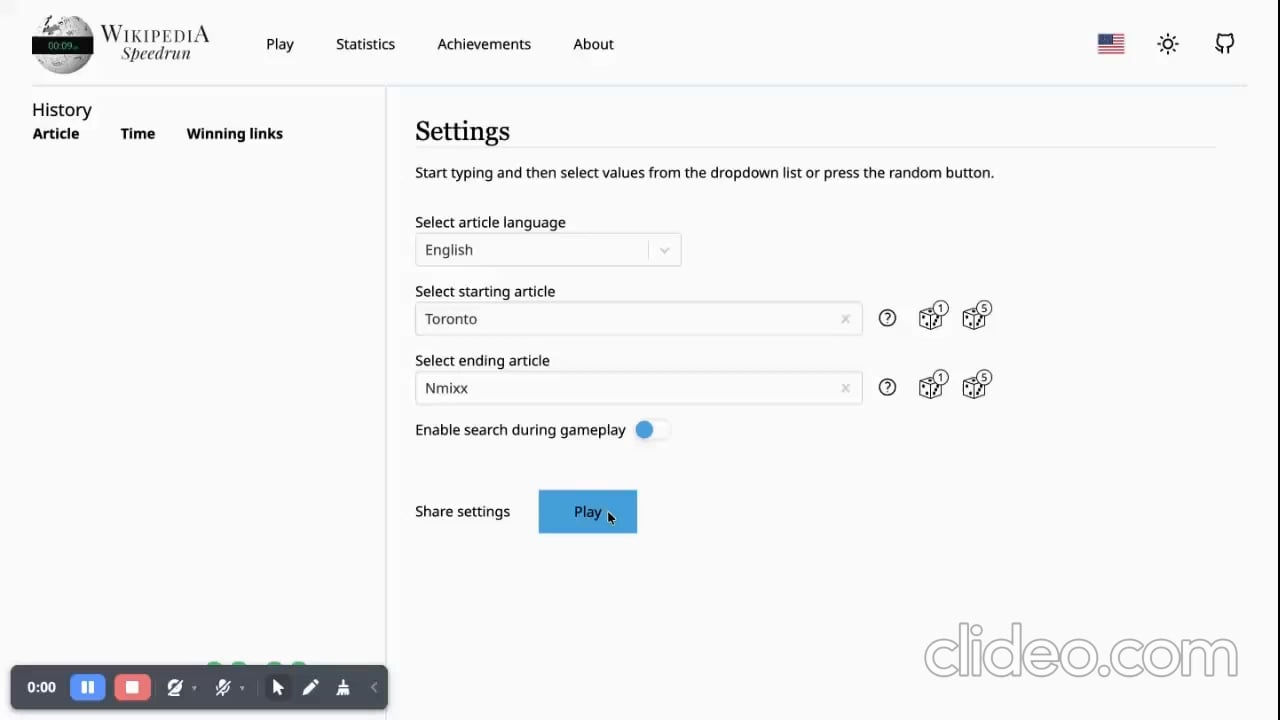Switch theme with the sun icon
The width and height of the screenshot is (1280, 720).
pos(1167,44)
